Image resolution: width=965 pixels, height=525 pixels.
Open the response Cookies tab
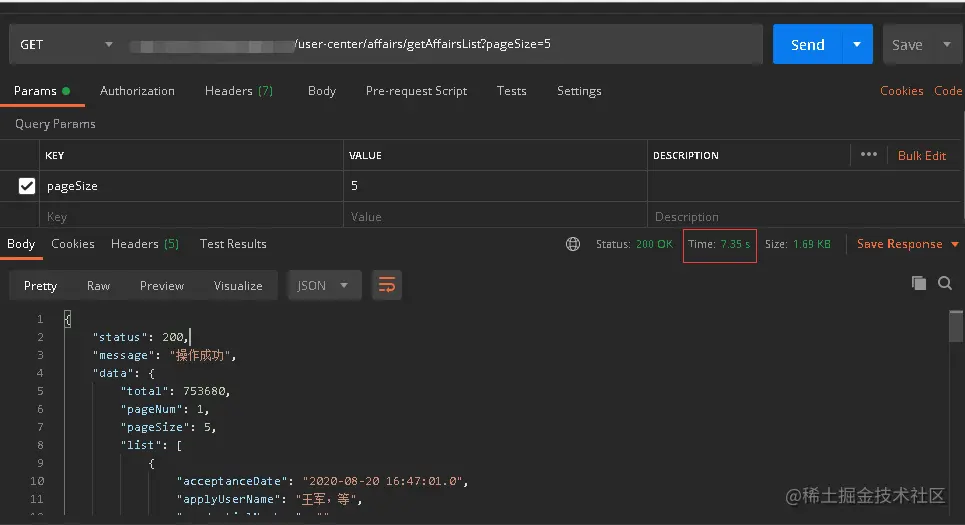pyautogui.click(x=73, y=244)
